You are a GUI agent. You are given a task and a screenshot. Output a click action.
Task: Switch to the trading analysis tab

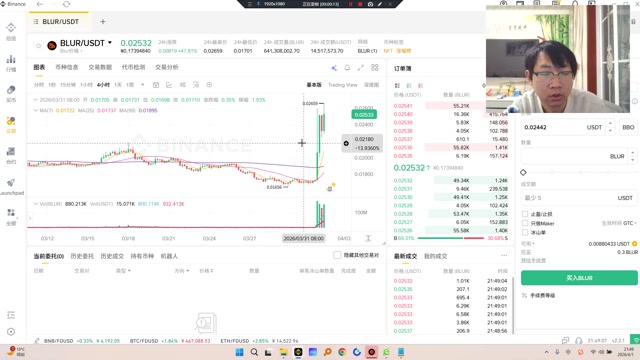(167, 67)
